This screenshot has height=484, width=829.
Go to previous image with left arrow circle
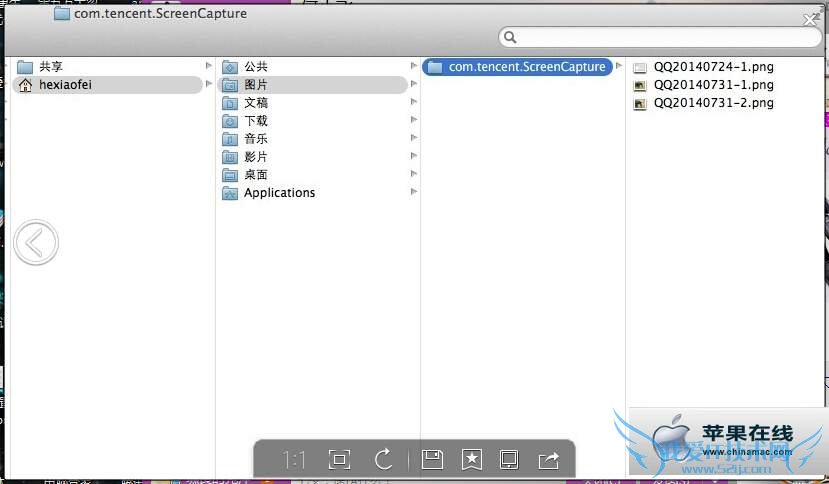[36, 243]
